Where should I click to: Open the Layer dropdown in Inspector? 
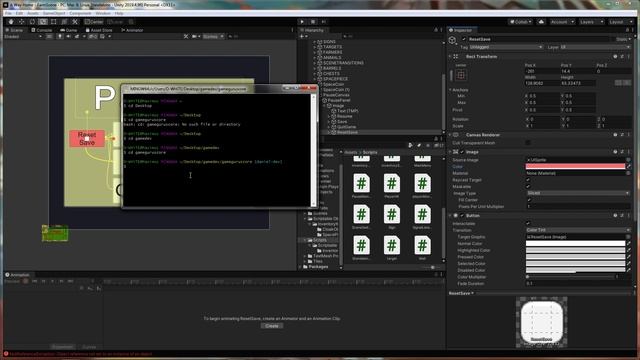(595, 47)
